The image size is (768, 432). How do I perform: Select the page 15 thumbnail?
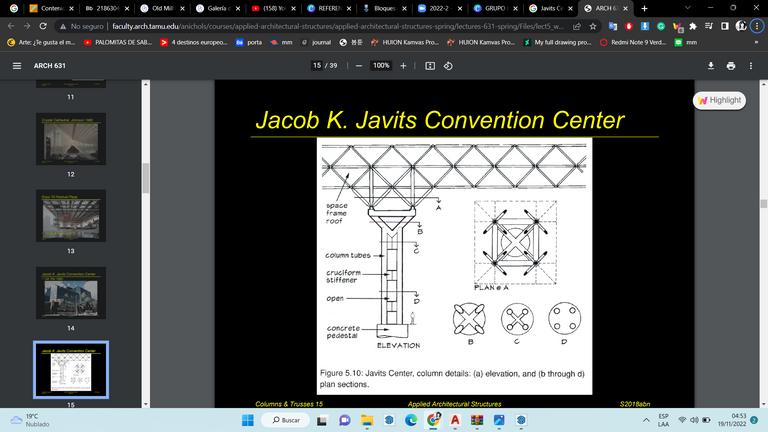pyautogui.click(x=71, y=370)
